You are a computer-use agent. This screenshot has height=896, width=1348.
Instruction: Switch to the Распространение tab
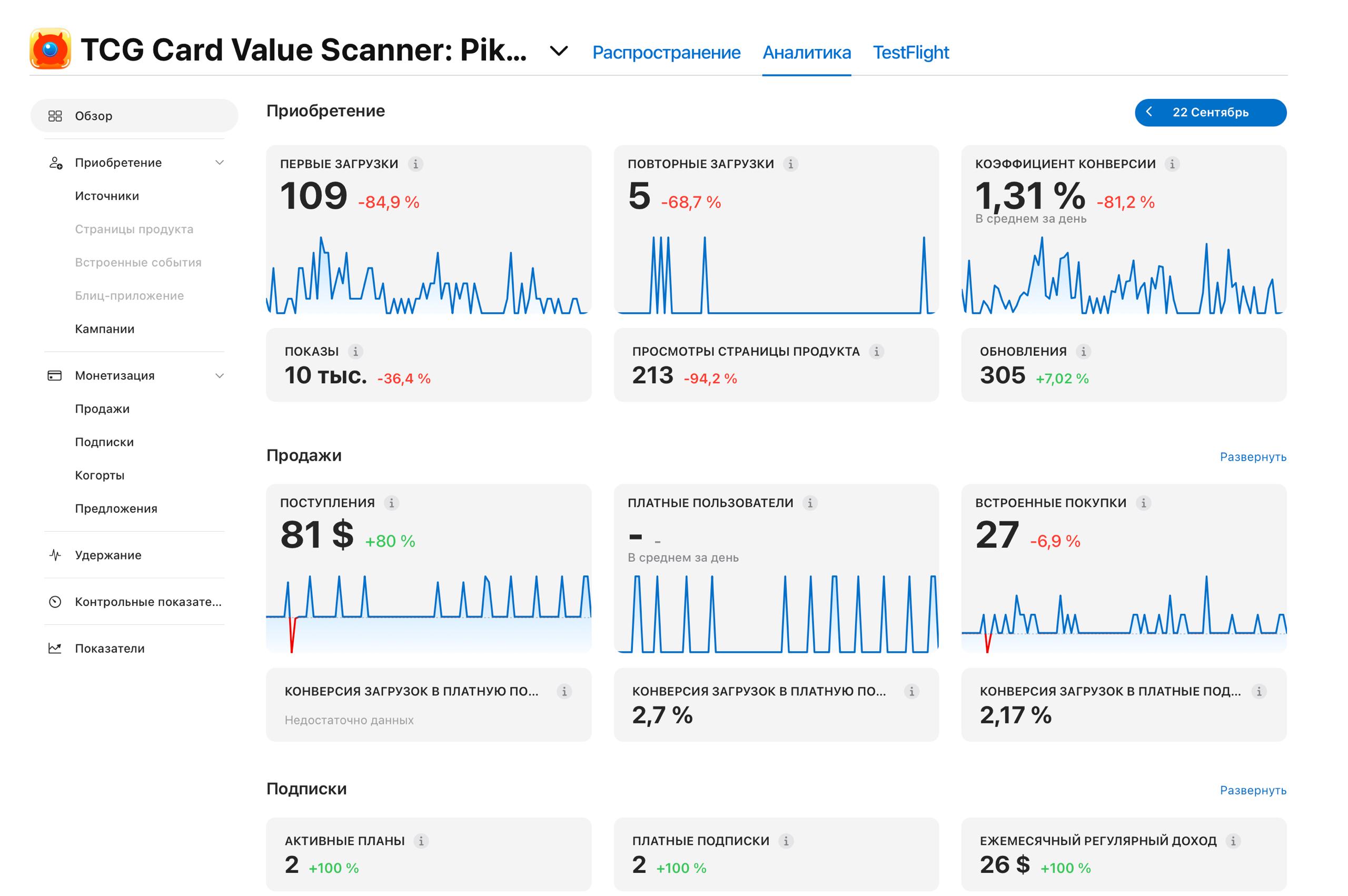(x=666, y=53)
